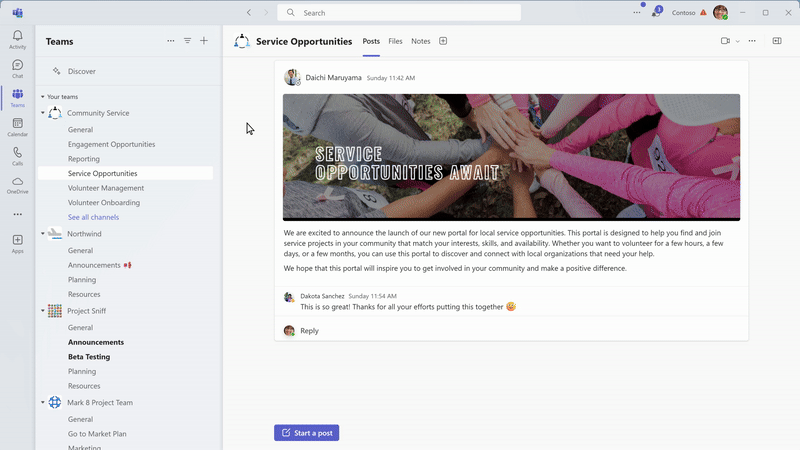The height and width of the screenshot is (450, 800).
Task: Open Northwind Announcements channel
Action: tap(94, 265)
